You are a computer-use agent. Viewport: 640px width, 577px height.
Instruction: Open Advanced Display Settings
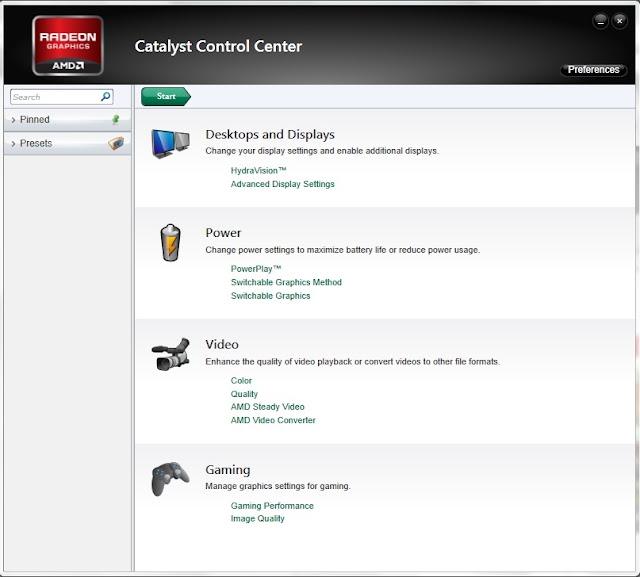coord(282,184)
